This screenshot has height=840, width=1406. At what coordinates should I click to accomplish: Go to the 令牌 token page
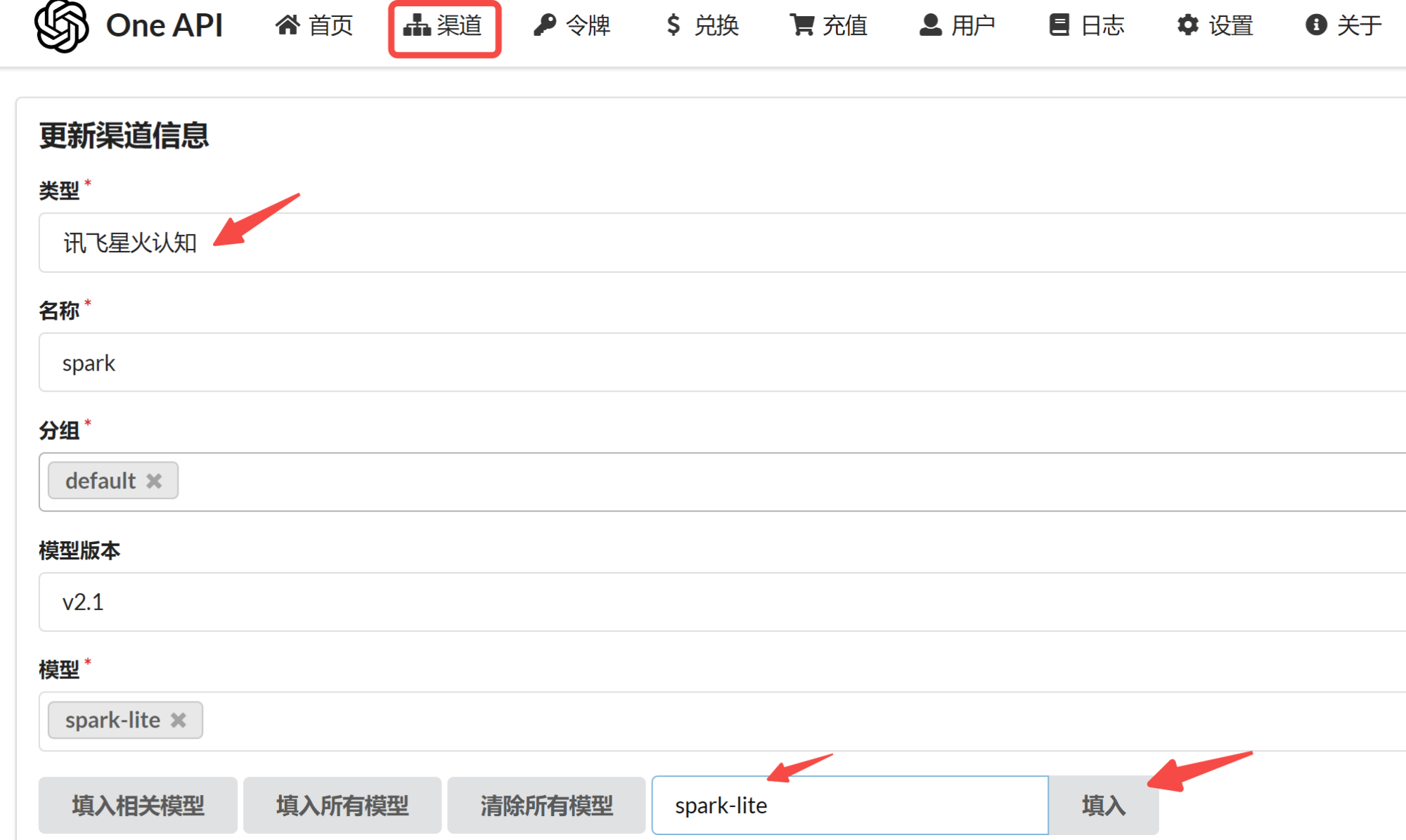[x=572, y=26]
